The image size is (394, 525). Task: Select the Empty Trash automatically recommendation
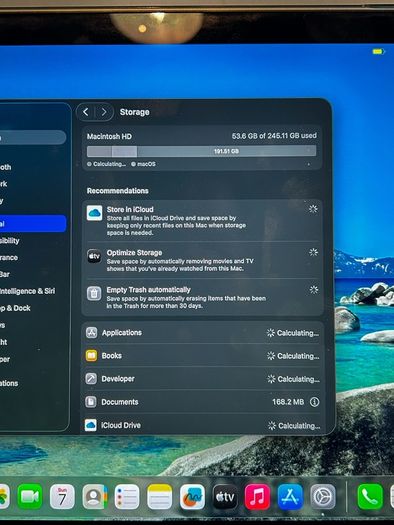[x=203, y=297]
